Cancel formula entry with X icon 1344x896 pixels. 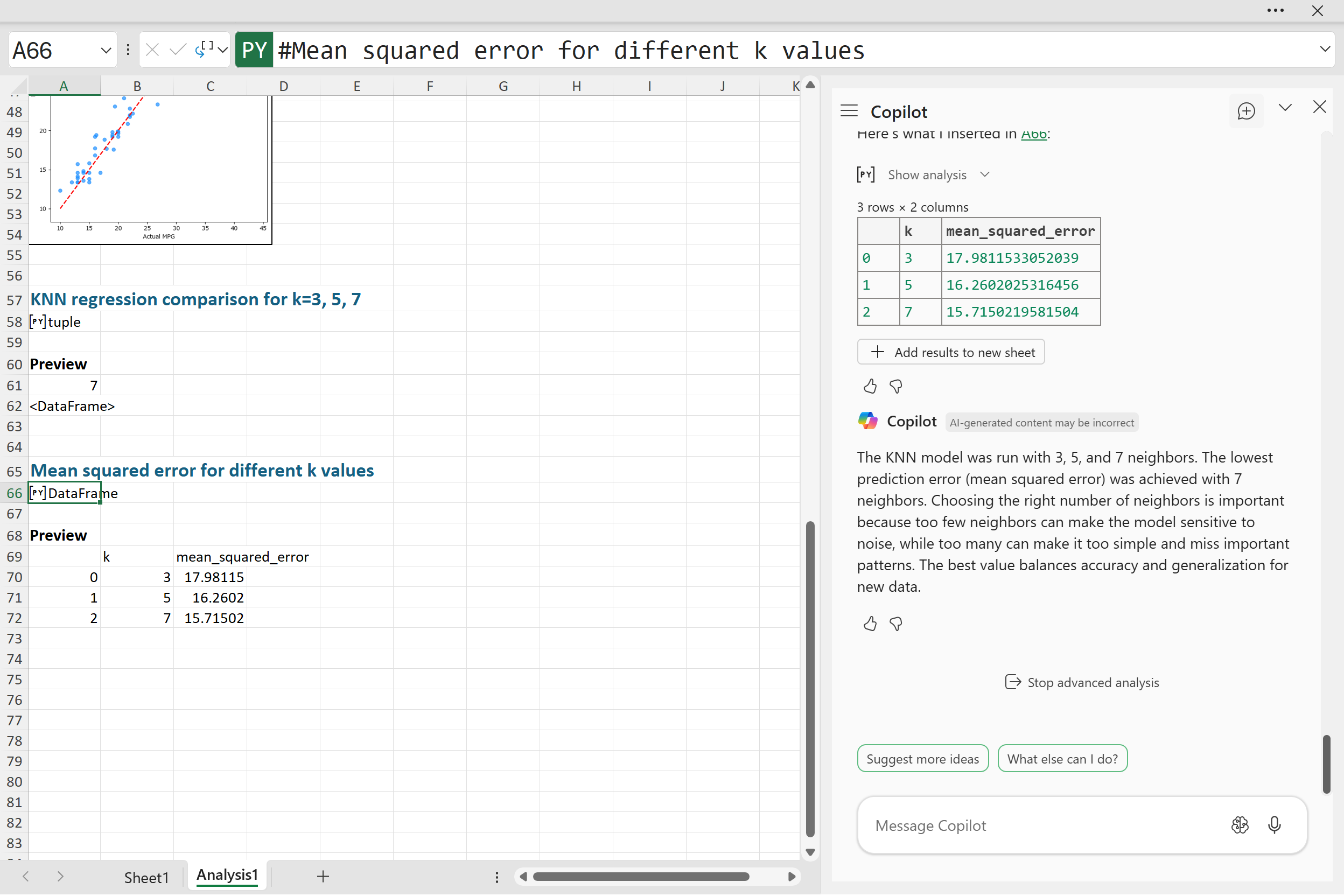[152, 50]
